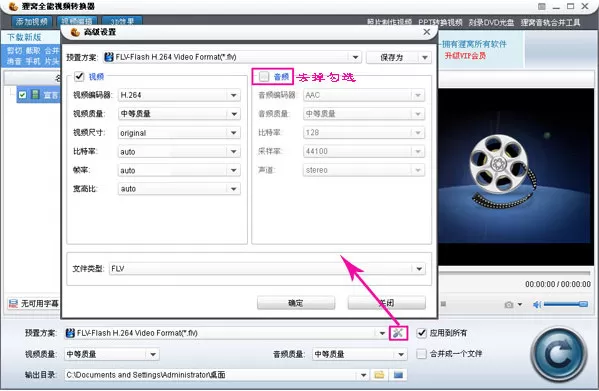Viewport: 599px width, 391px height.
Task: Open the 视频编码器 H.264 dropdown
Action: [179, 95]
